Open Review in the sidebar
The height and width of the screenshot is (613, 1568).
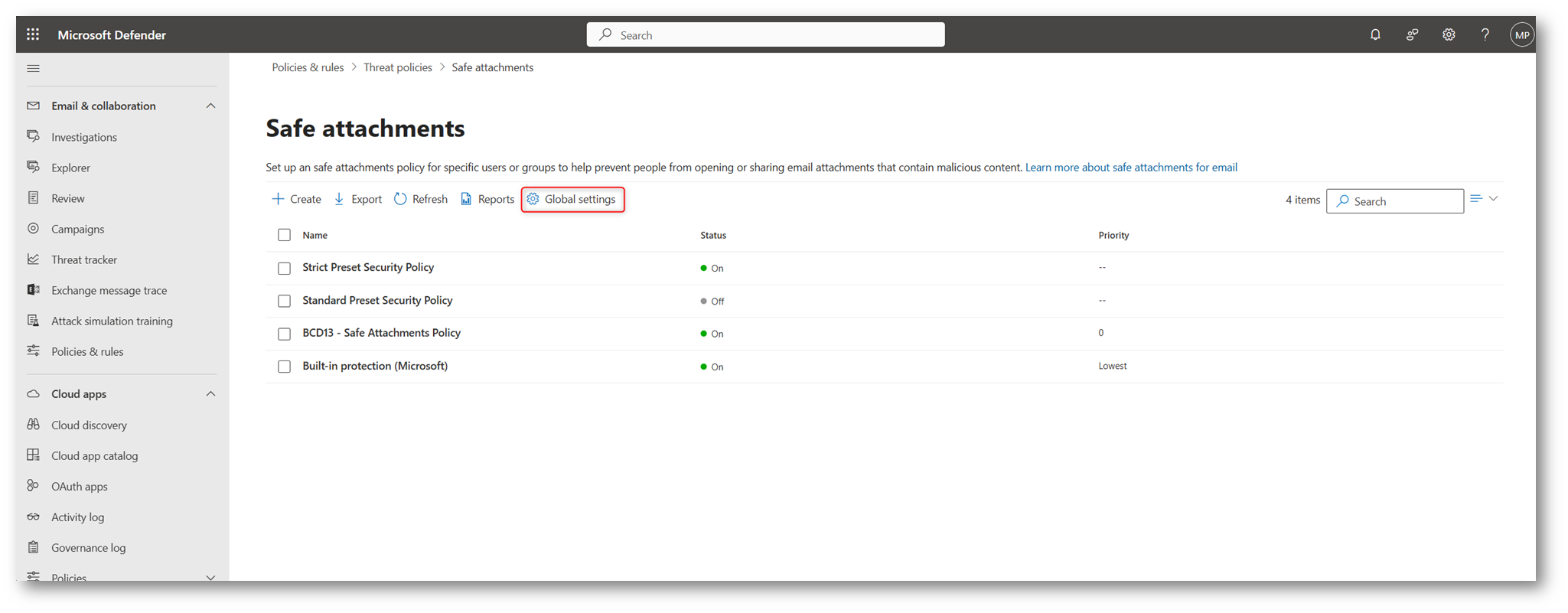point(67,198)
